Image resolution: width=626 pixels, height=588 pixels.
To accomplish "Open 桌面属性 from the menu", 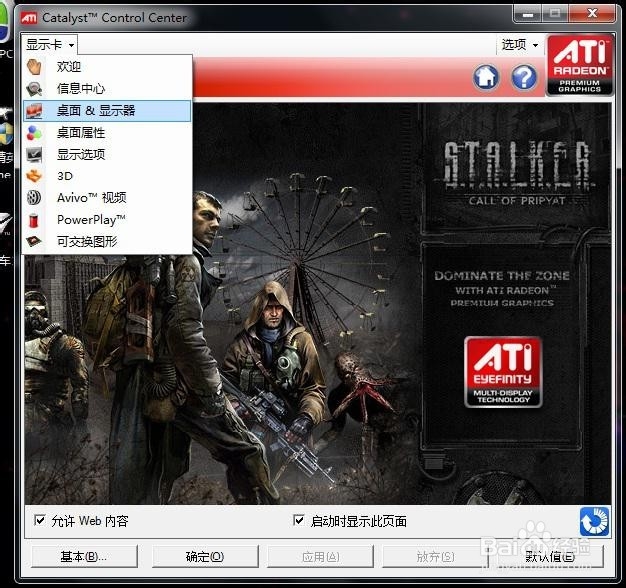I will click(107, 133).
